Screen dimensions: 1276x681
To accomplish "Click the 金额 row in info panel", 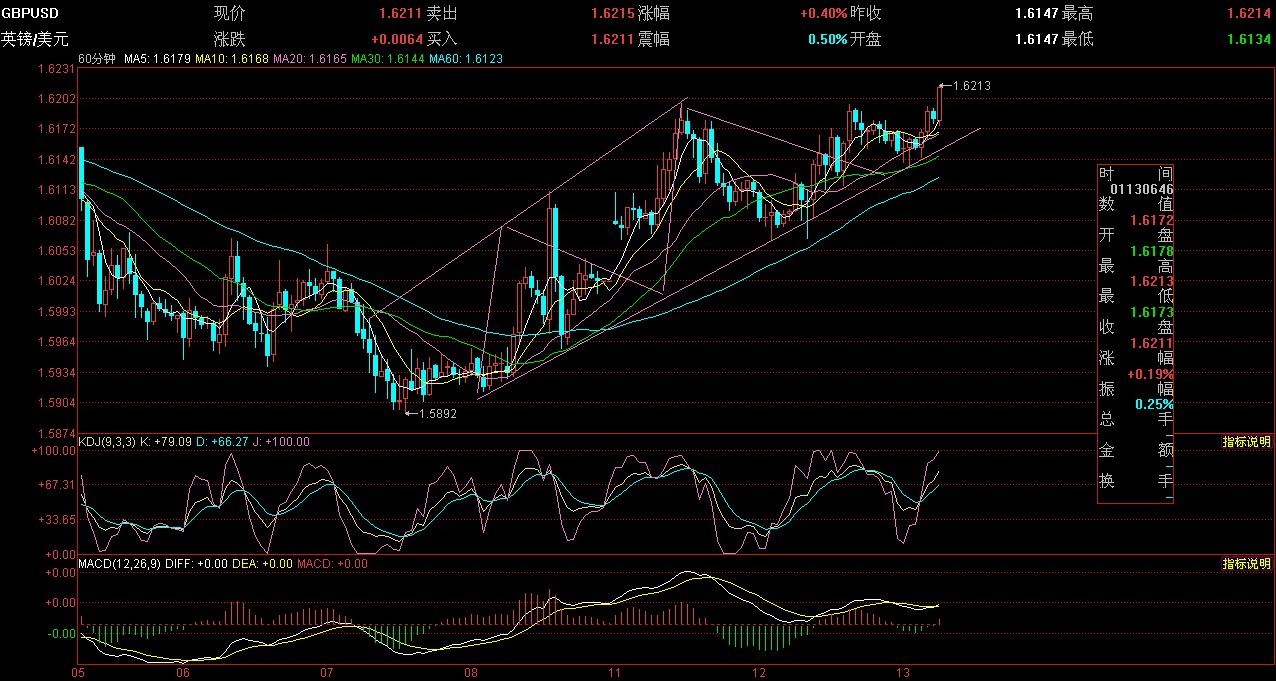I will coord(1136,451).
